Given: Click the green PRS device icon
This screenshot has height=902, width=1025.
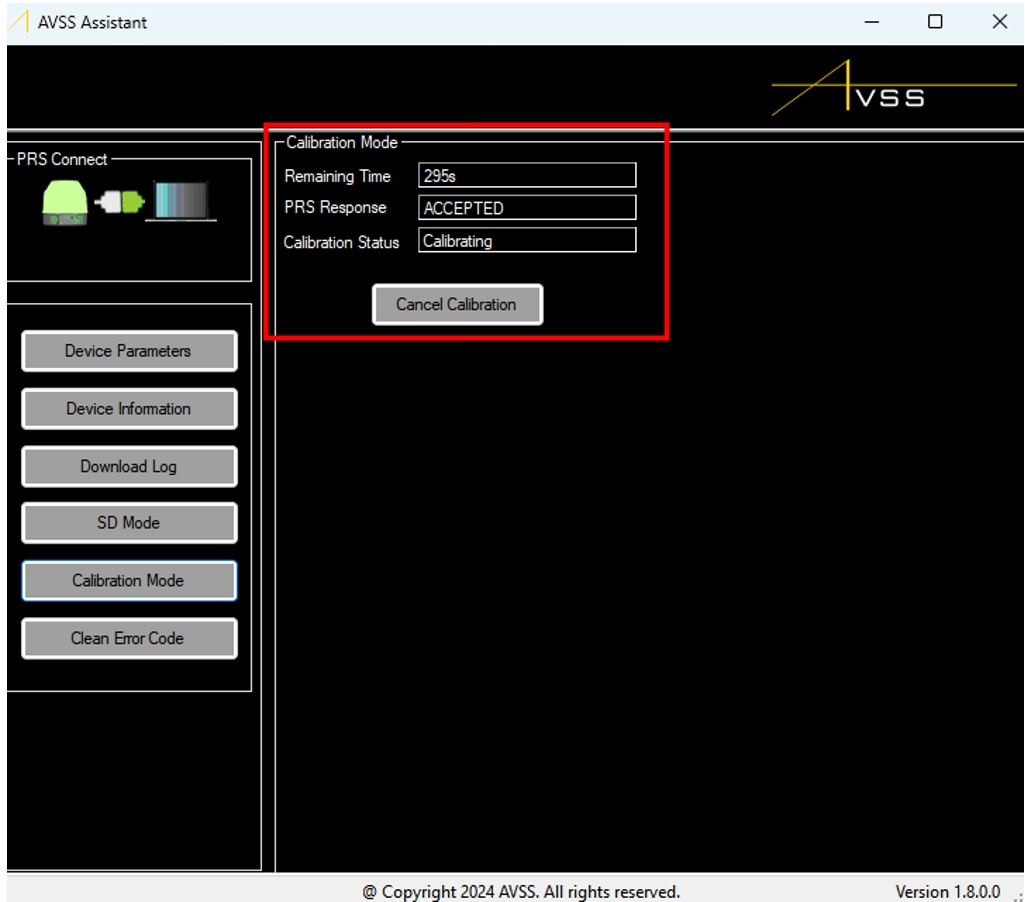Looking at the screenshot, I should pyautogui.click(x=65, y=202).
